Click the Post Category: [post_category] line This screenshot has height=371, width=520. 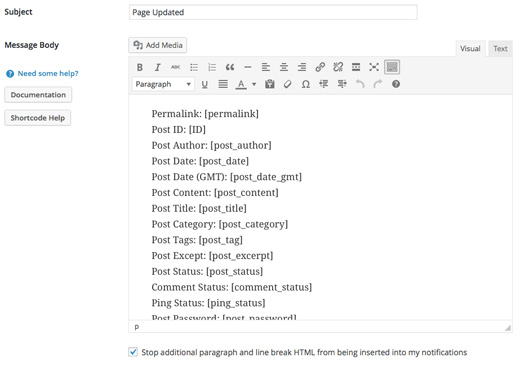coord(220,224)
